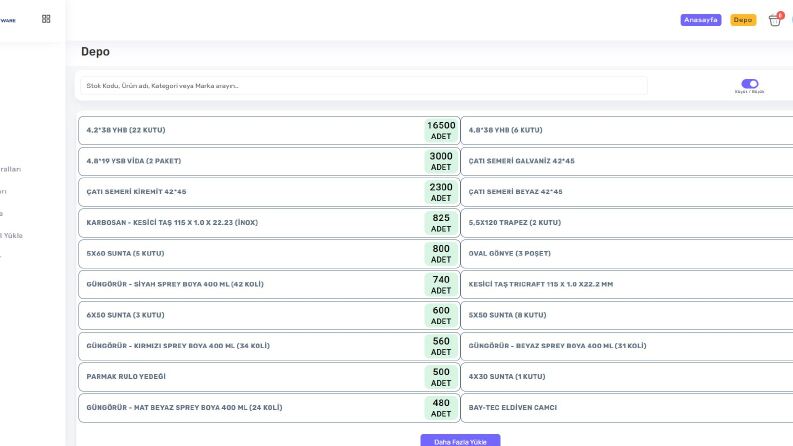Focus the stock code search field

364,86
